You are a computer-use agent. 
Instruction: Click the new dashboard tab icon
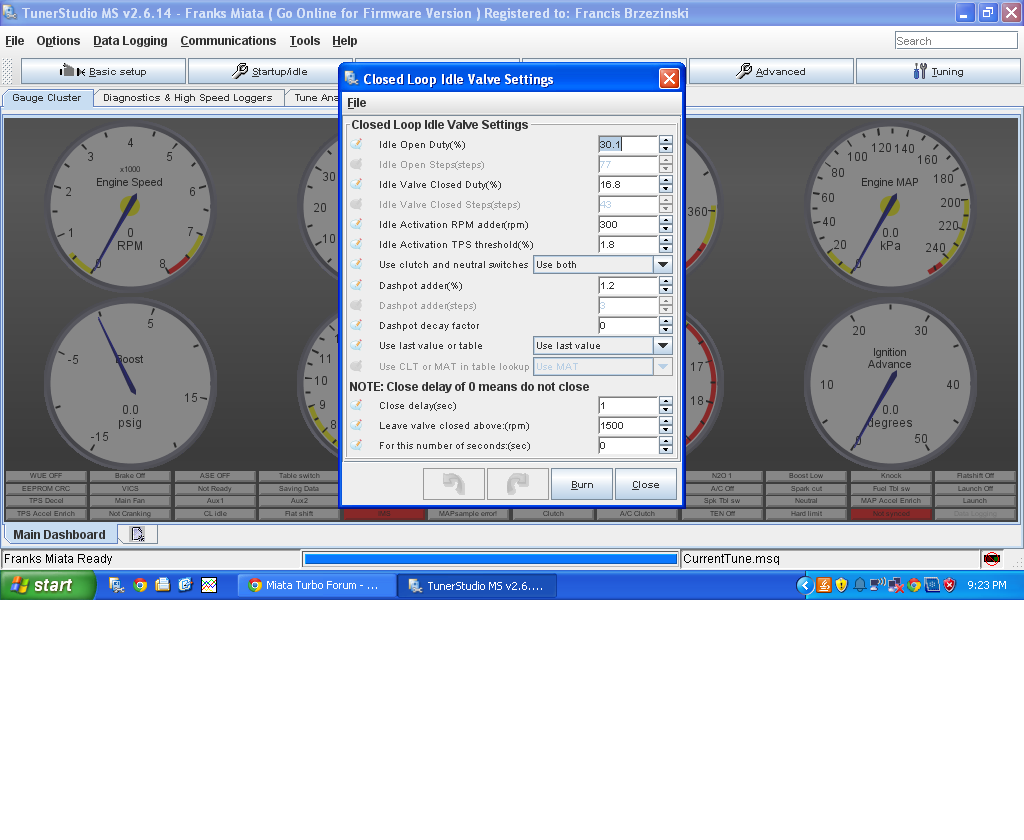click(x=137, y=534)
